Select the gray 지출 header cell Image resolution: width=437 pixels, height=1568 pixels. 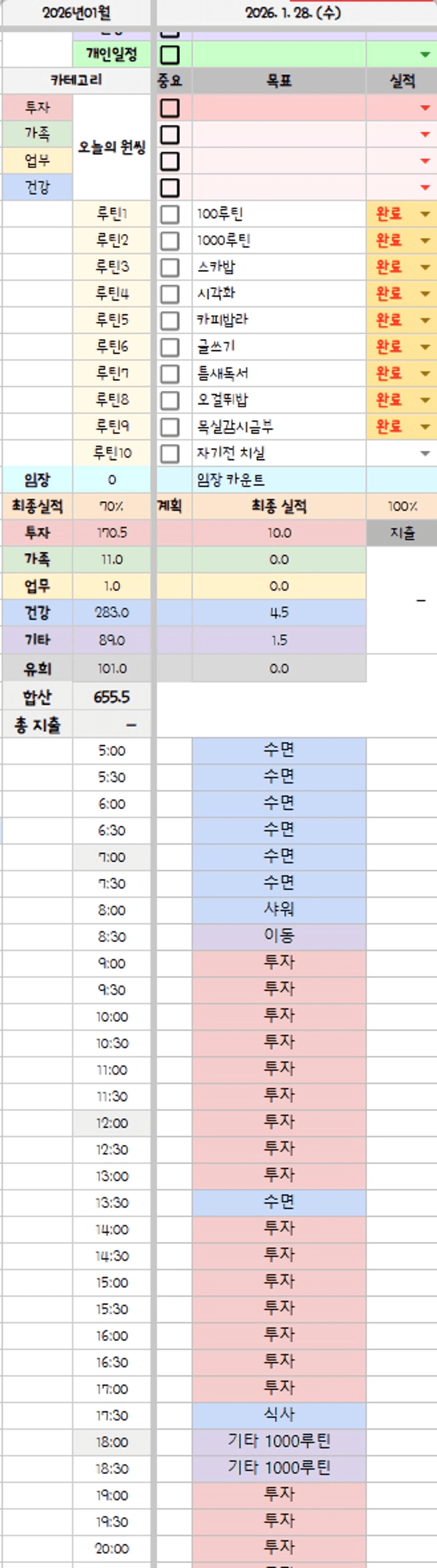click(402, 533)
